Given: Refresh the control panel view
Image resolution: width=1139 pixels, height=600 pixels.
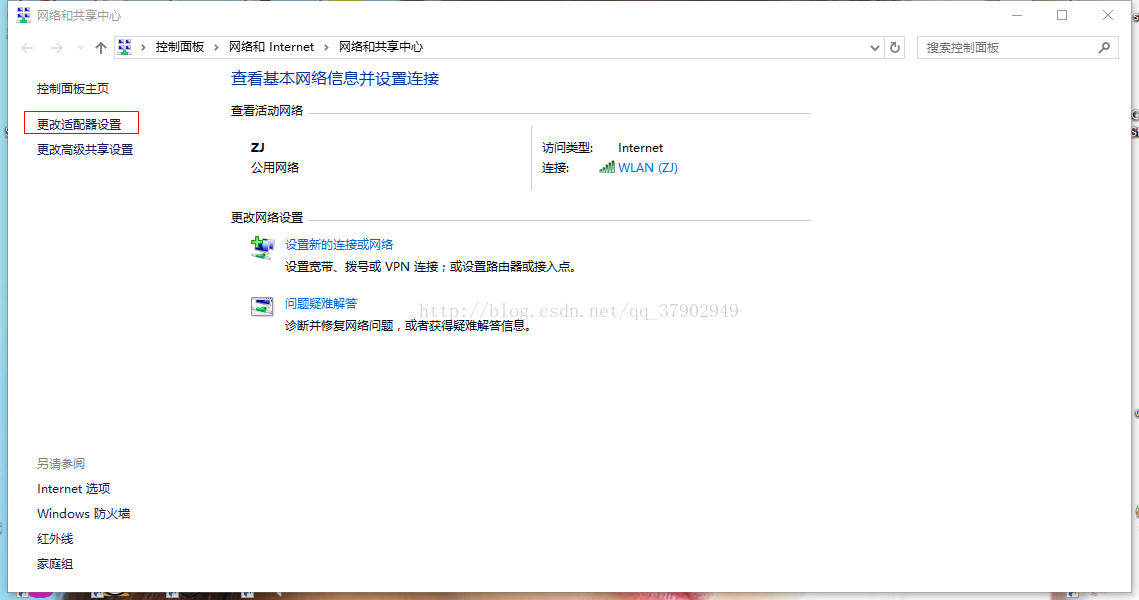Looking at the screenshot, I should pyautogui.click(x=895, y=47).
